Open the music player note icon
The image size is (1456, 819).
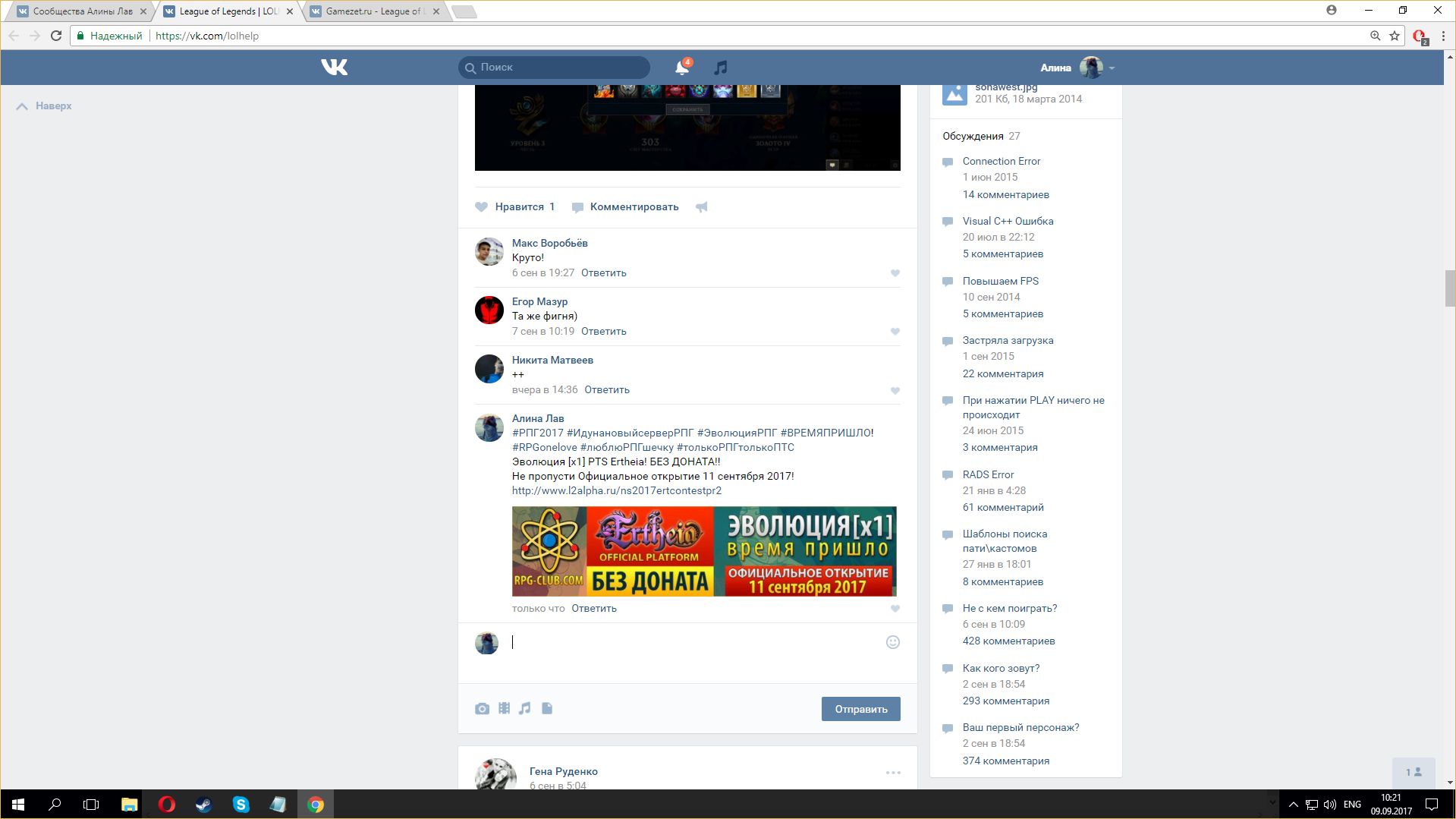(x=721, y=68)
